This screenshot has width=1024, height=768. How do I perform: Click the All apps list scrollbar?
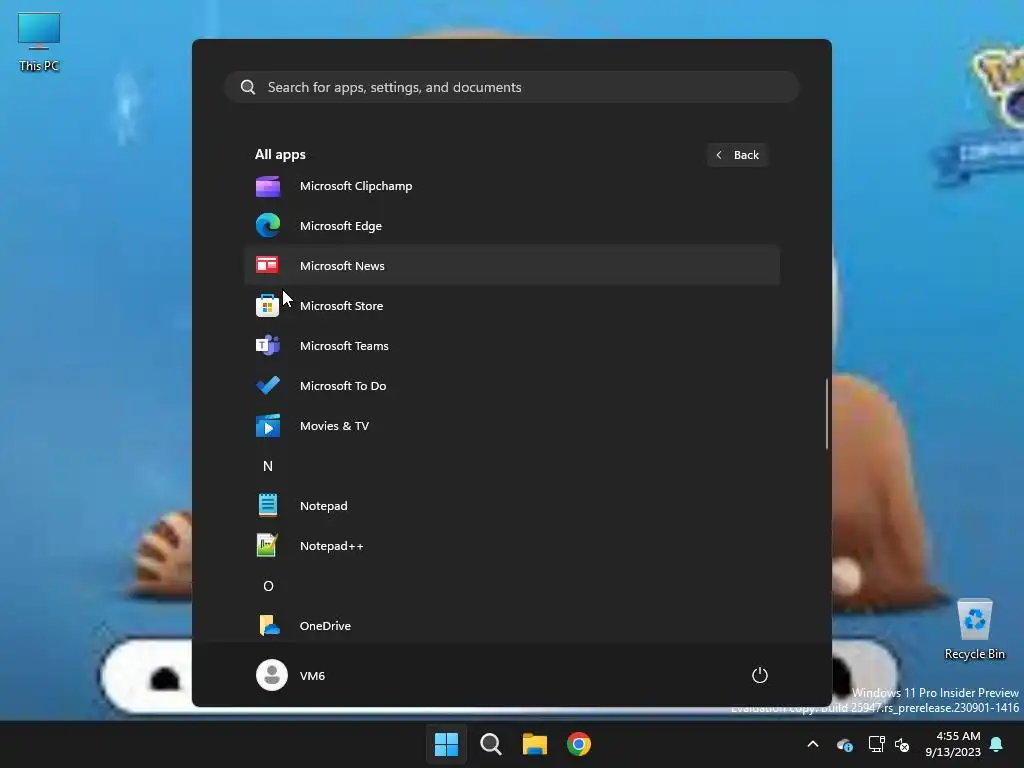click(x=827, y=414)
